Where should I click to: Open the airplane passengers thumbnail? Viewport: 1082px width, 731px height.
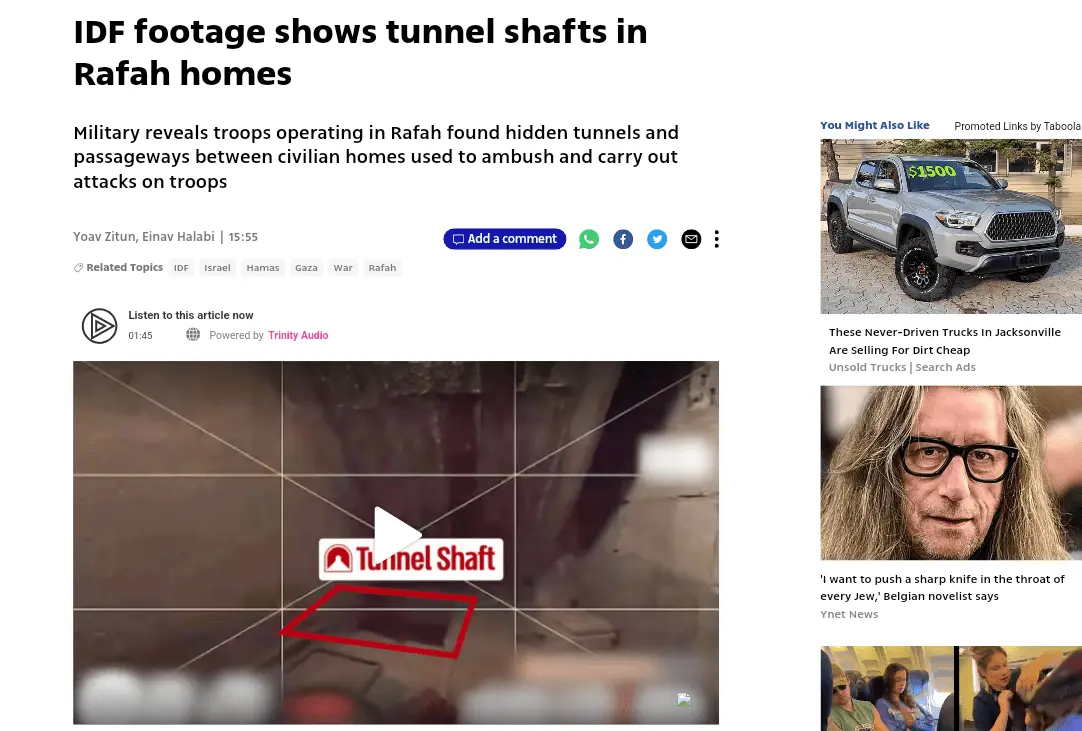[951, 688]
